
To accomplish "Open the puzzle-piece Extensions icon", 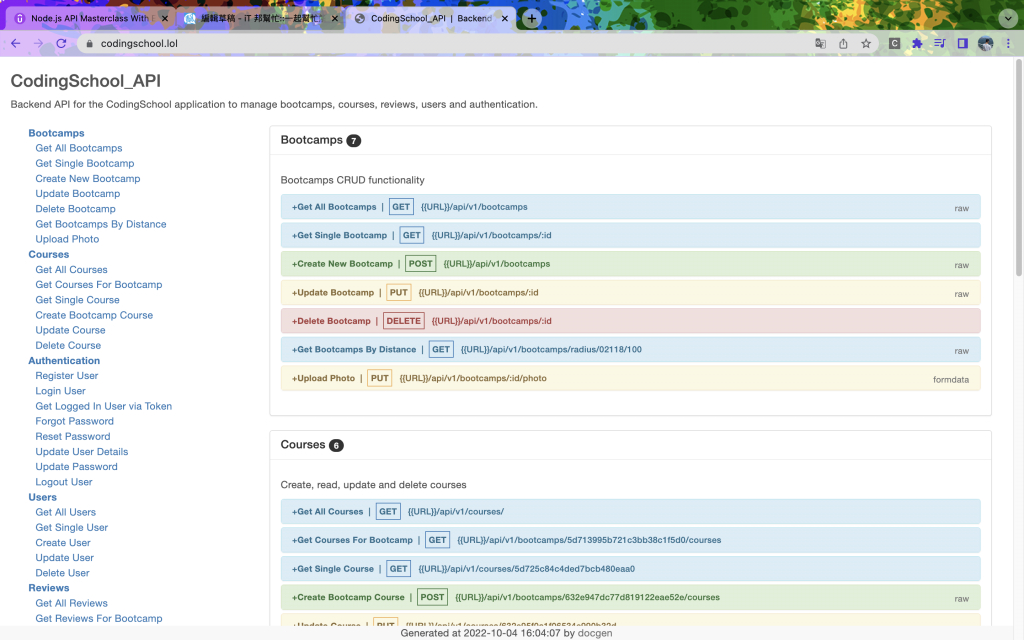I will click(917, 44).
